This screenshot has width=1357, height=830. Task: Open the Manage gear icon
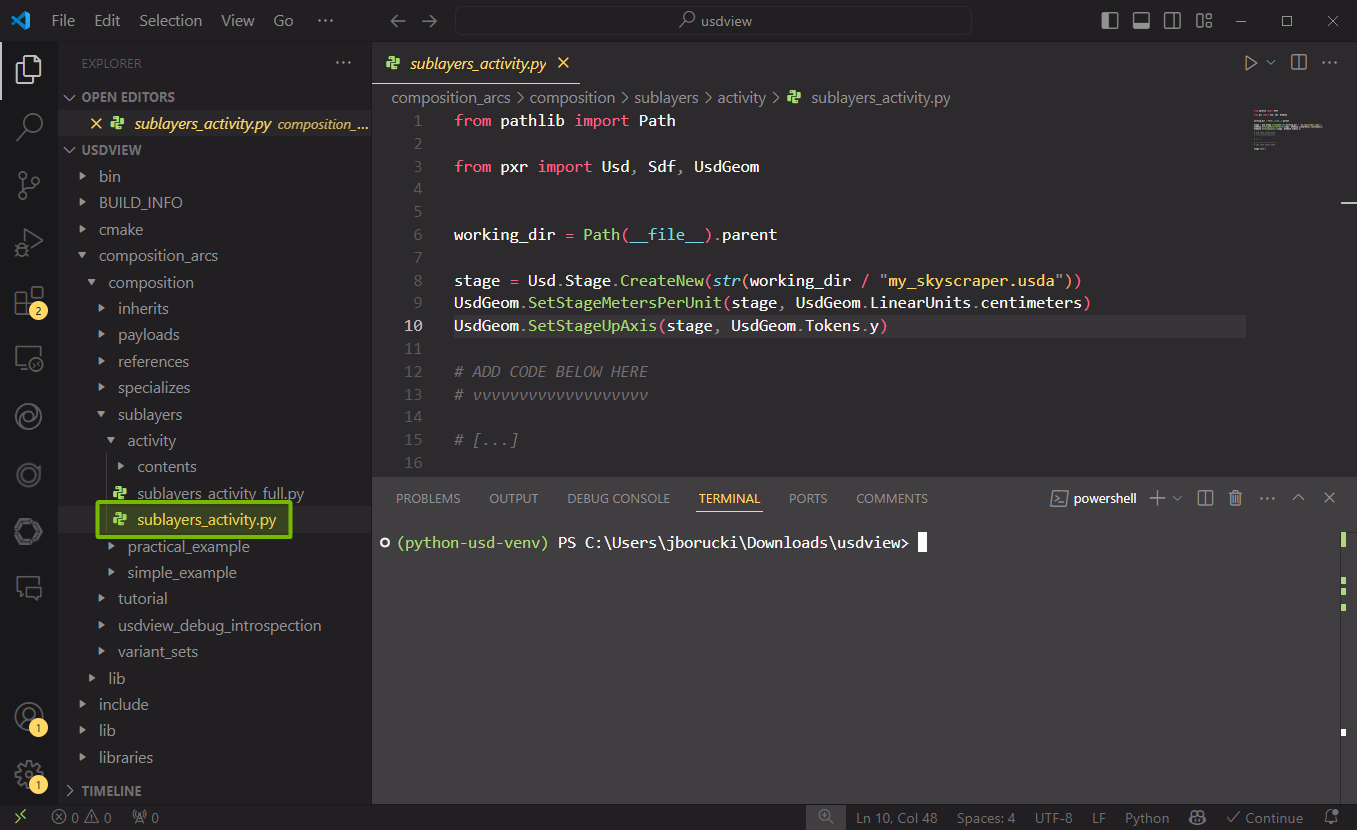point(29,775)
